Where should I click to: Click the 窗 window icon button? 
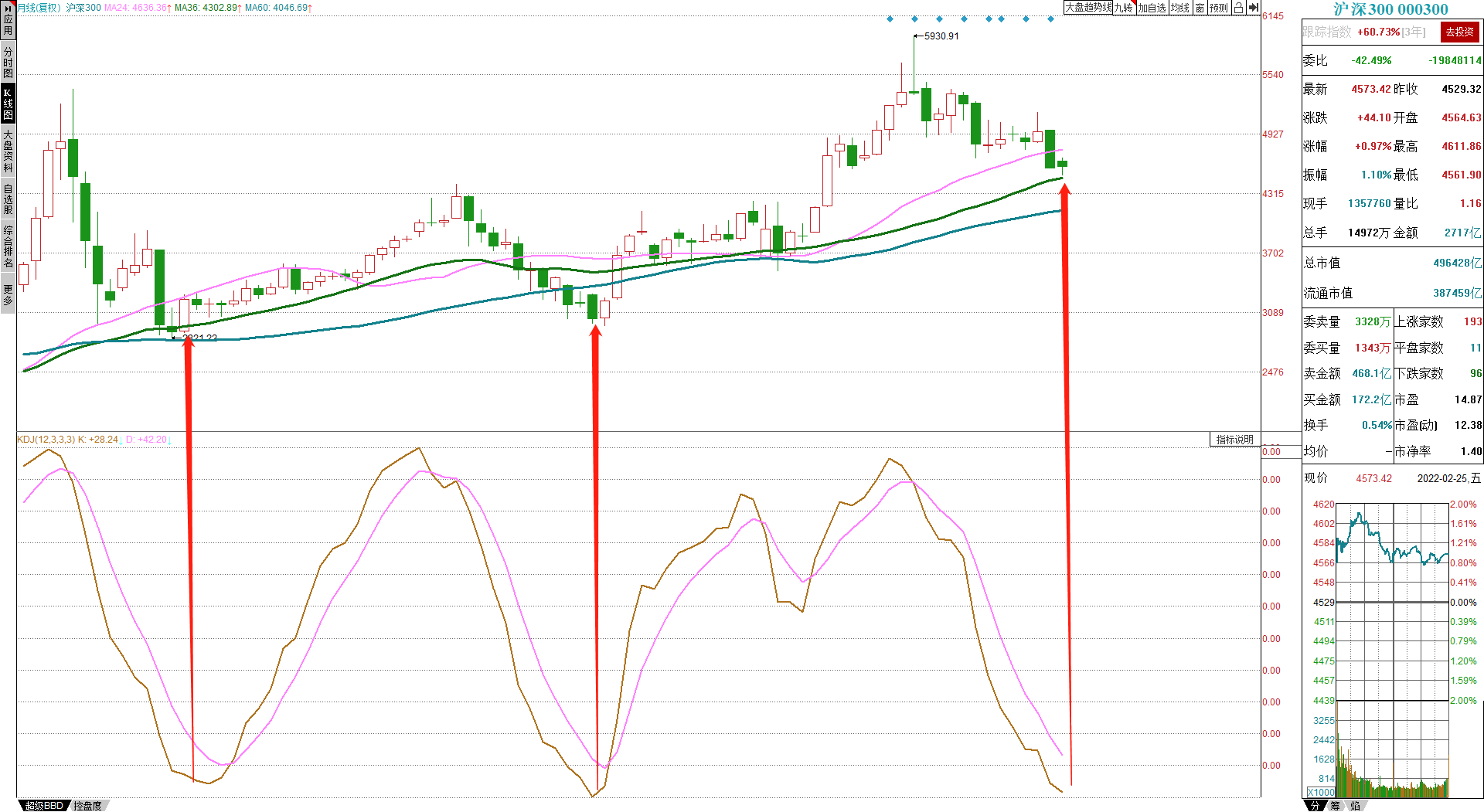click(x=1200, y=8)
